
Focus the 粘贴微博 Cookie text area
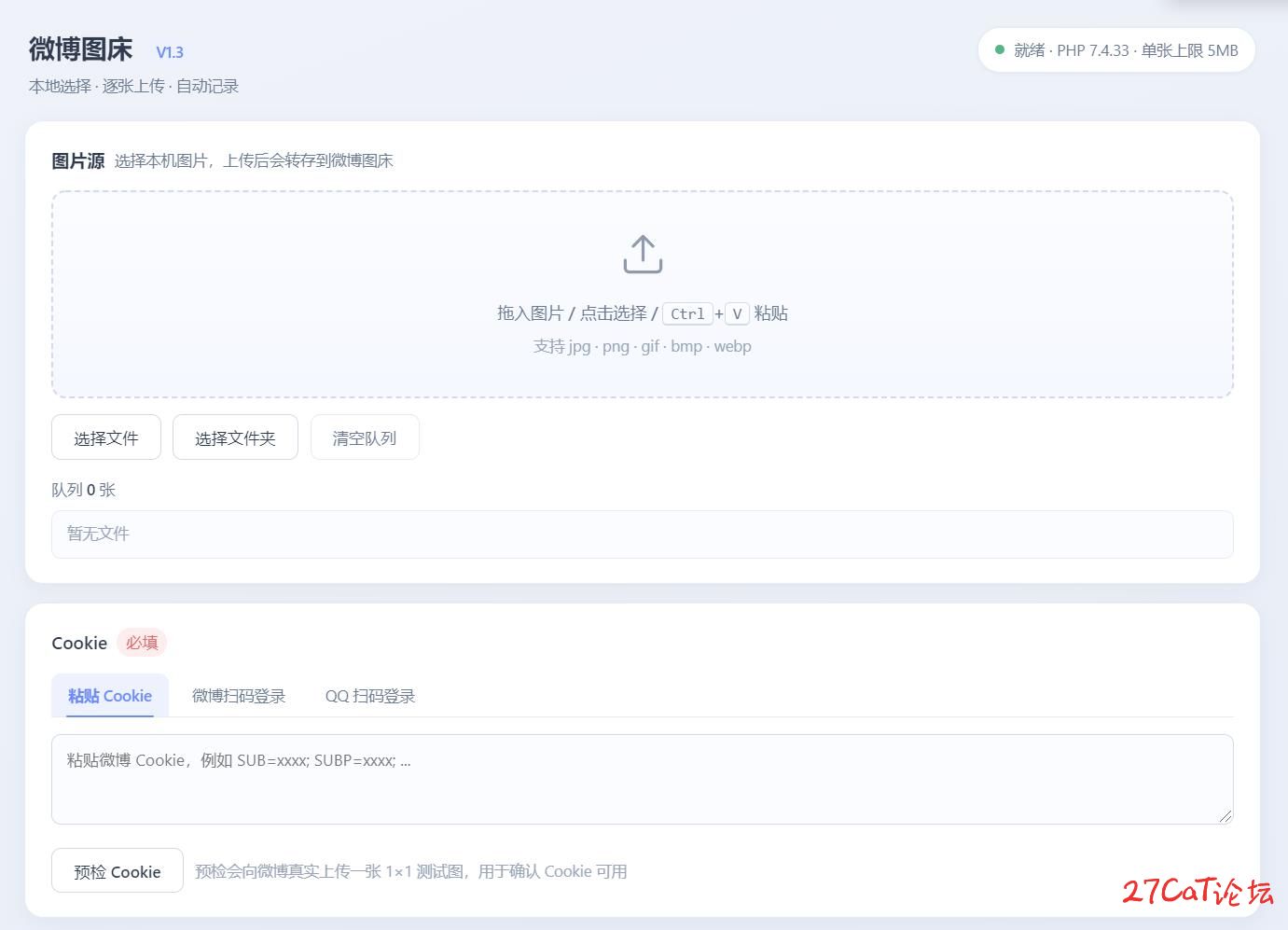point(643,779)
